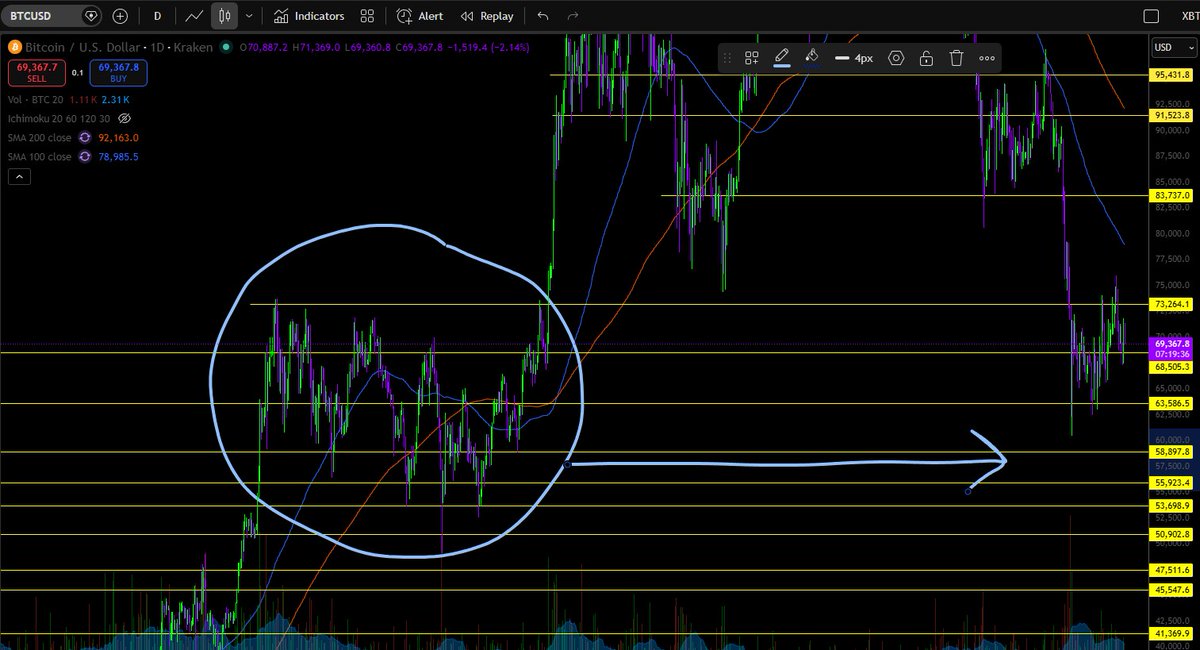
Task: Click the 50,902.8 price line label
Action: (1171, 535)
